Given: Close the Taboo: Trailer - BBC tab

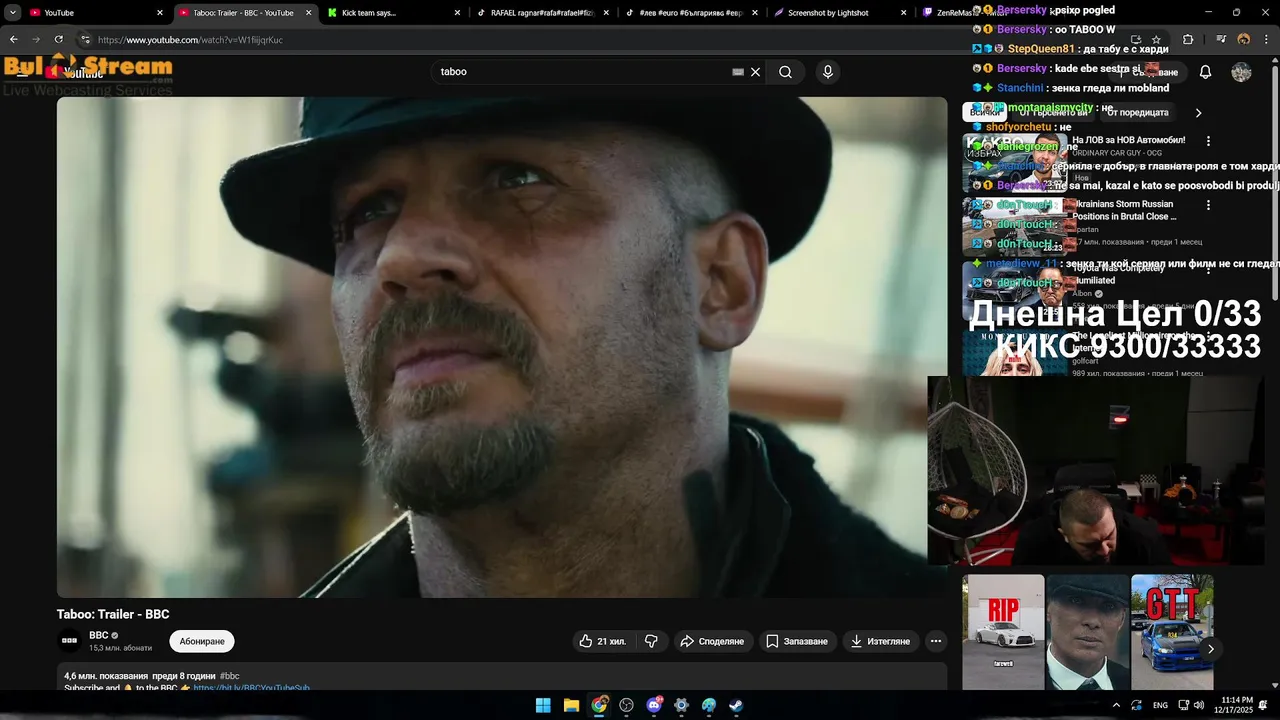Looking at the screenshot, I should point(309,13).
